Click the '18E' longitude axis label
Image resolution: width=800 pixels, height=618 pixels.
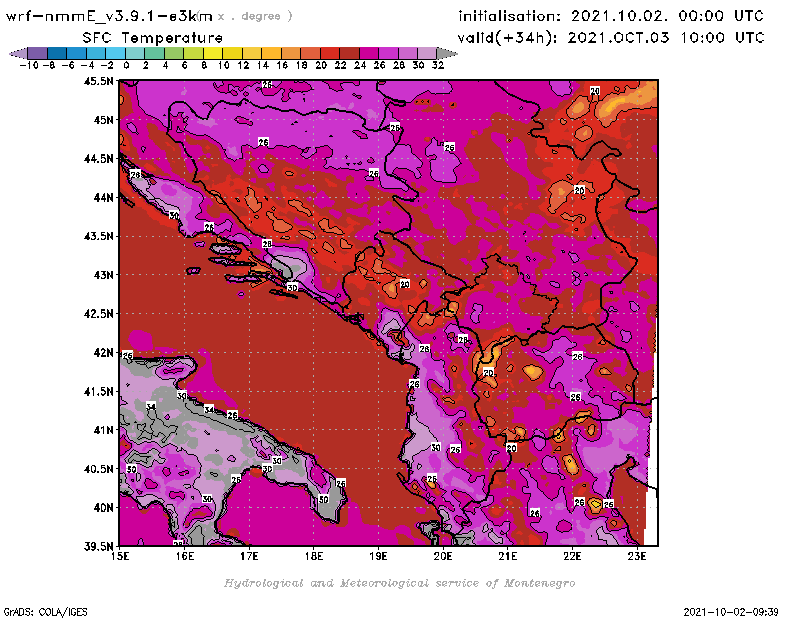314,557
